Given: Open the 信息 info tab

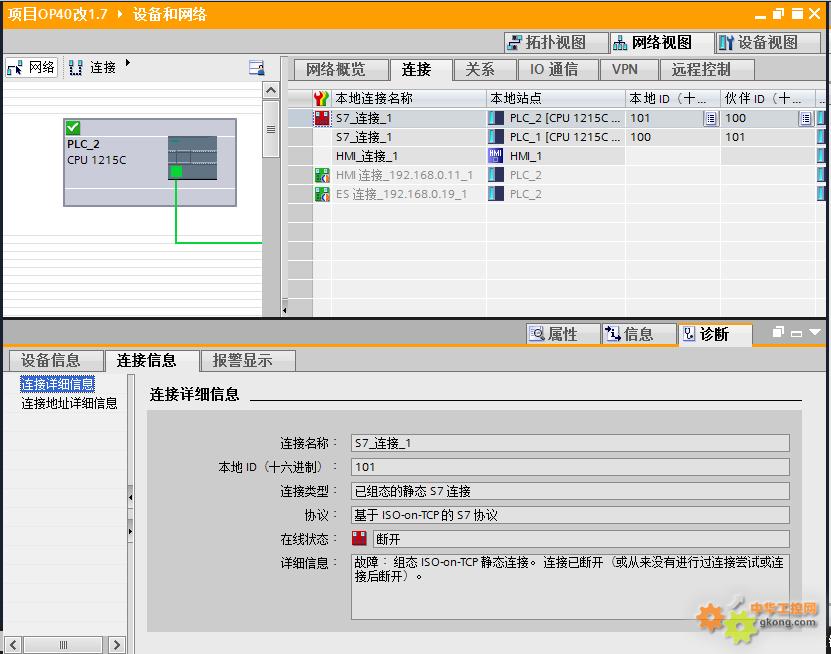Looking at the screenshot, I should (639, 334).
